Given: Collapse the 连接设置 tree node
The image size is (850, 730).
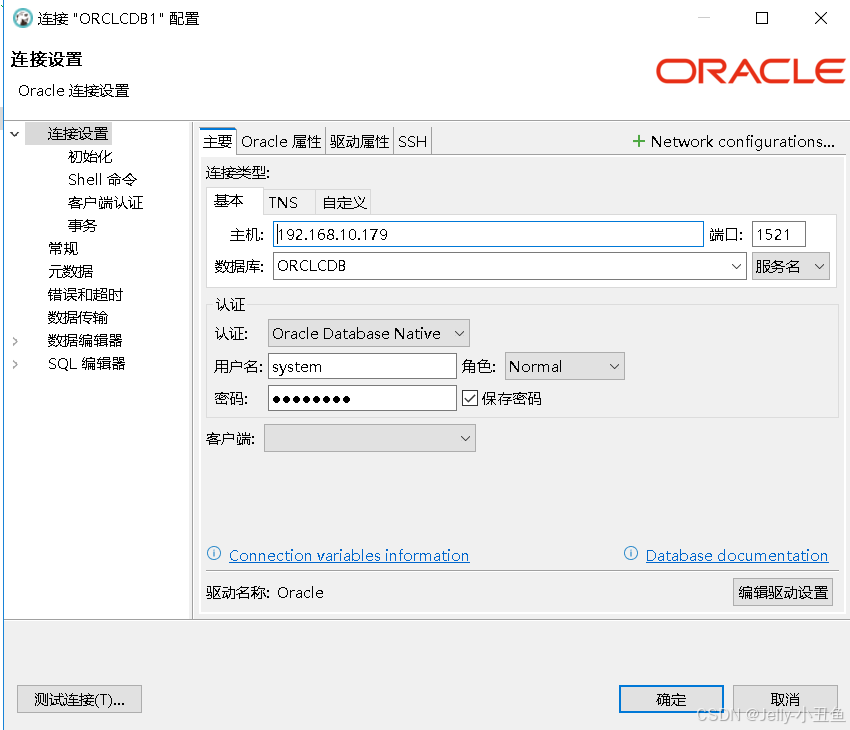Looking at the screenshot, I should tap(15, 134).
